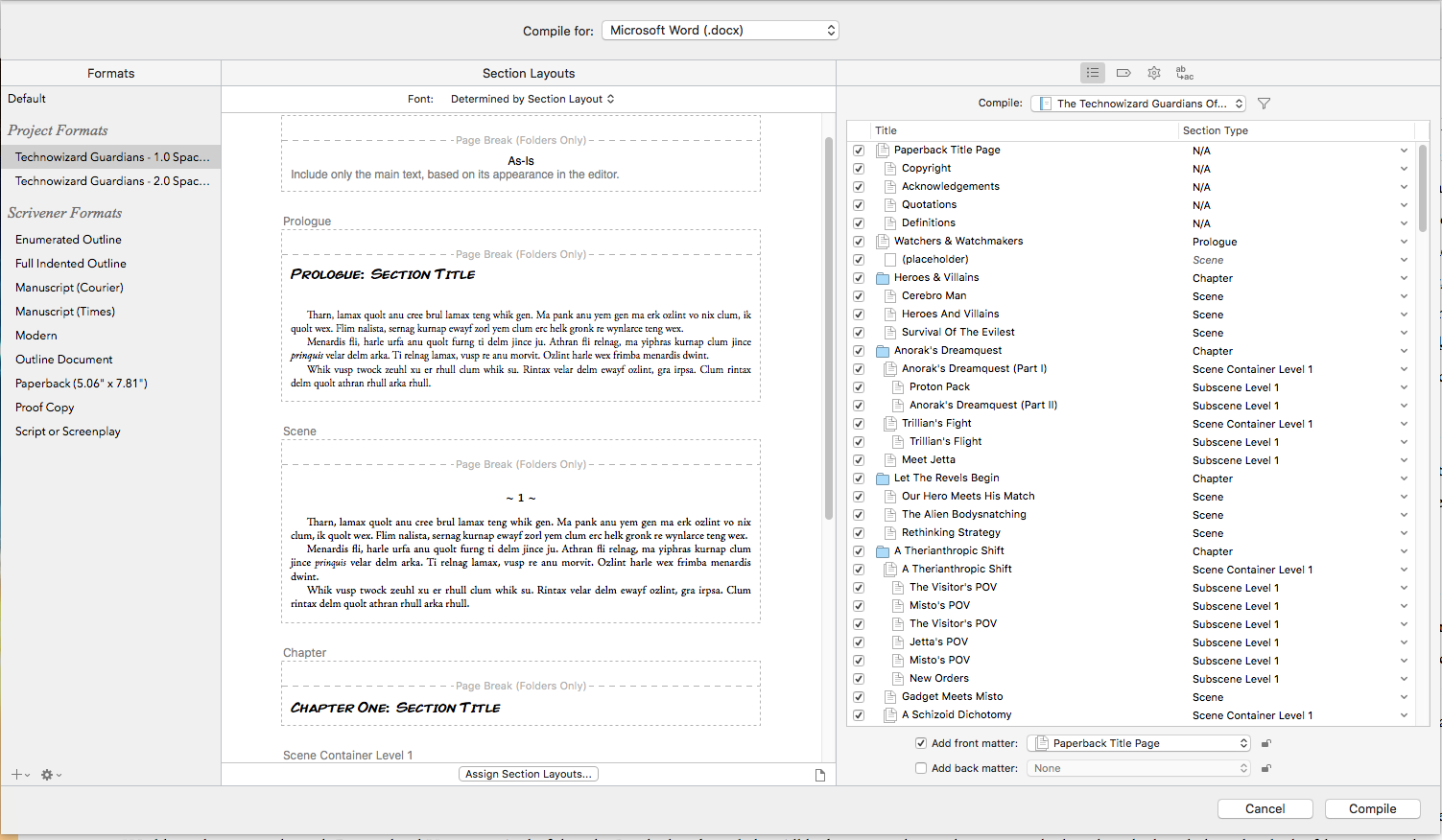Open the Compile Technowizard Guardians selection dropdown

1138,104
